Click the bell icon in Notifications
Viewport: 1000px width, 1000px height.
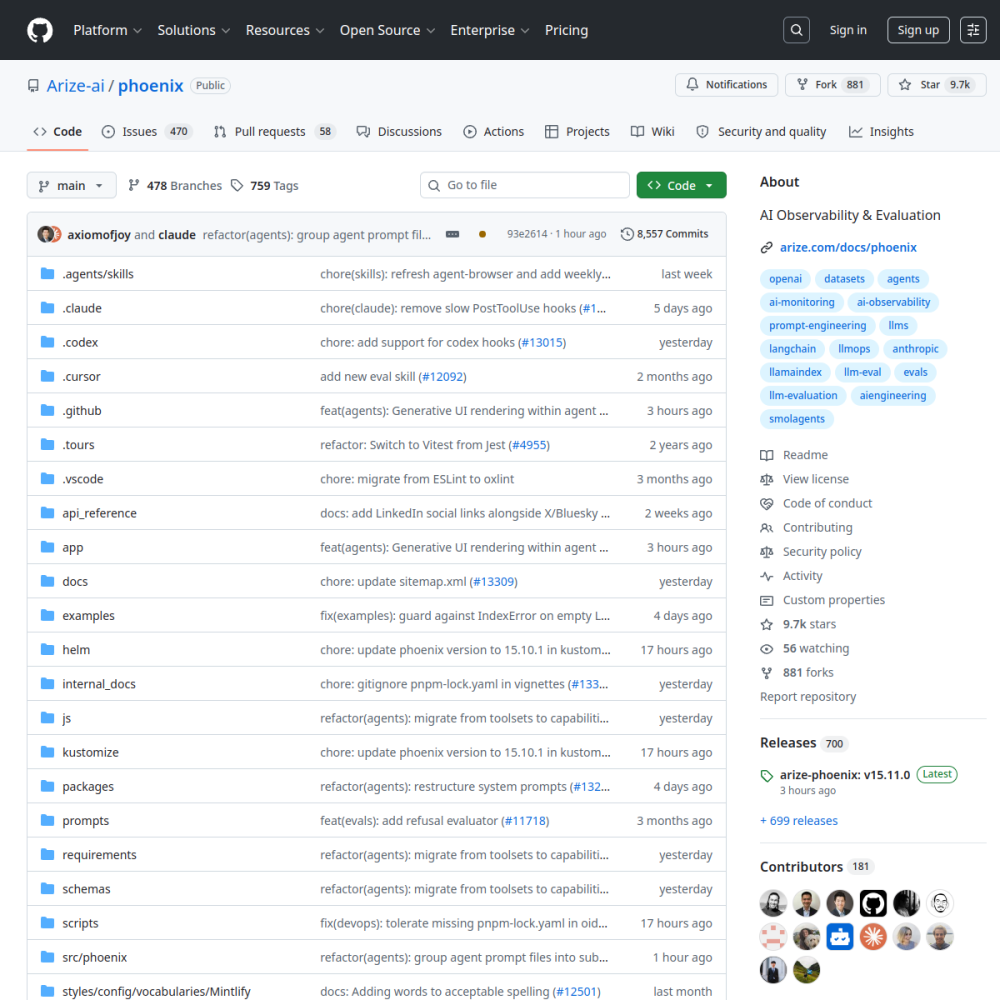[692, 84]
